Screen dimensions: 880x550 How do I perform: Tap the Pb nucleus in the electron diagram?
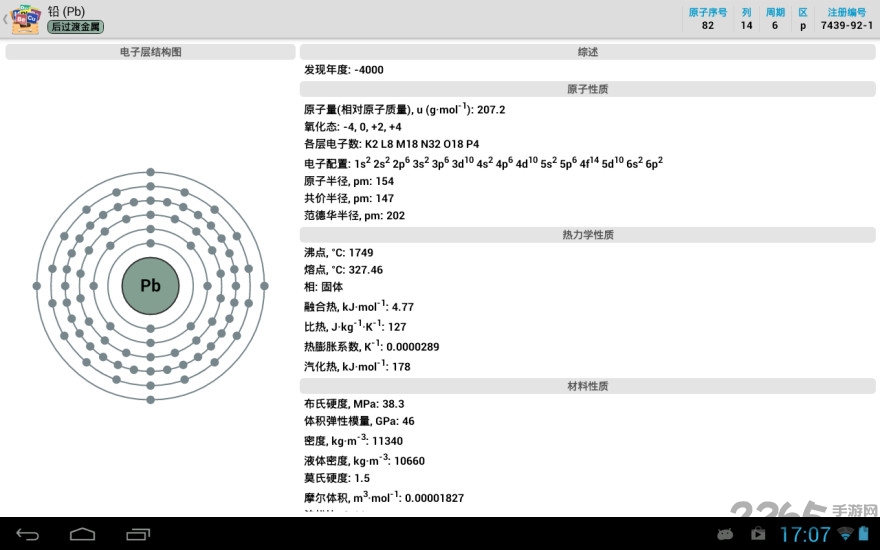click(x=150, y=286)
